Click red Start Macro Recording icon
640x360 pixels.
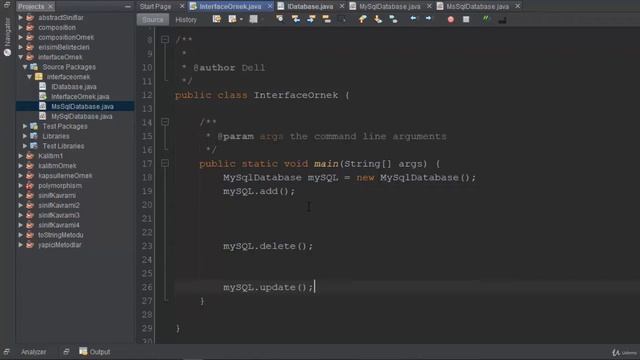pos(451,19)
